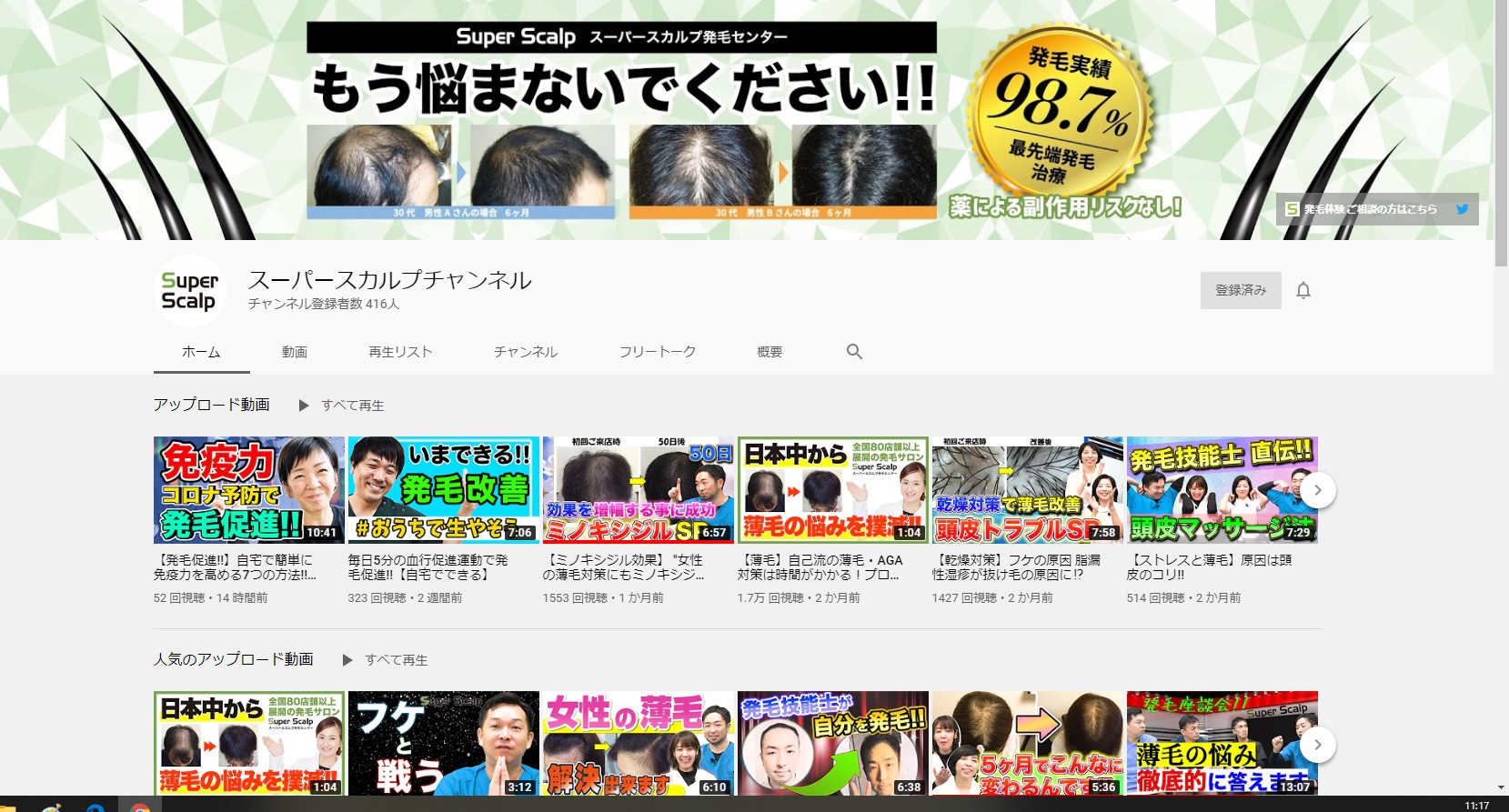This screenshot has height=812, width=1509.
Task: Open the フリートーク tab
Action: tap(658, 352)
